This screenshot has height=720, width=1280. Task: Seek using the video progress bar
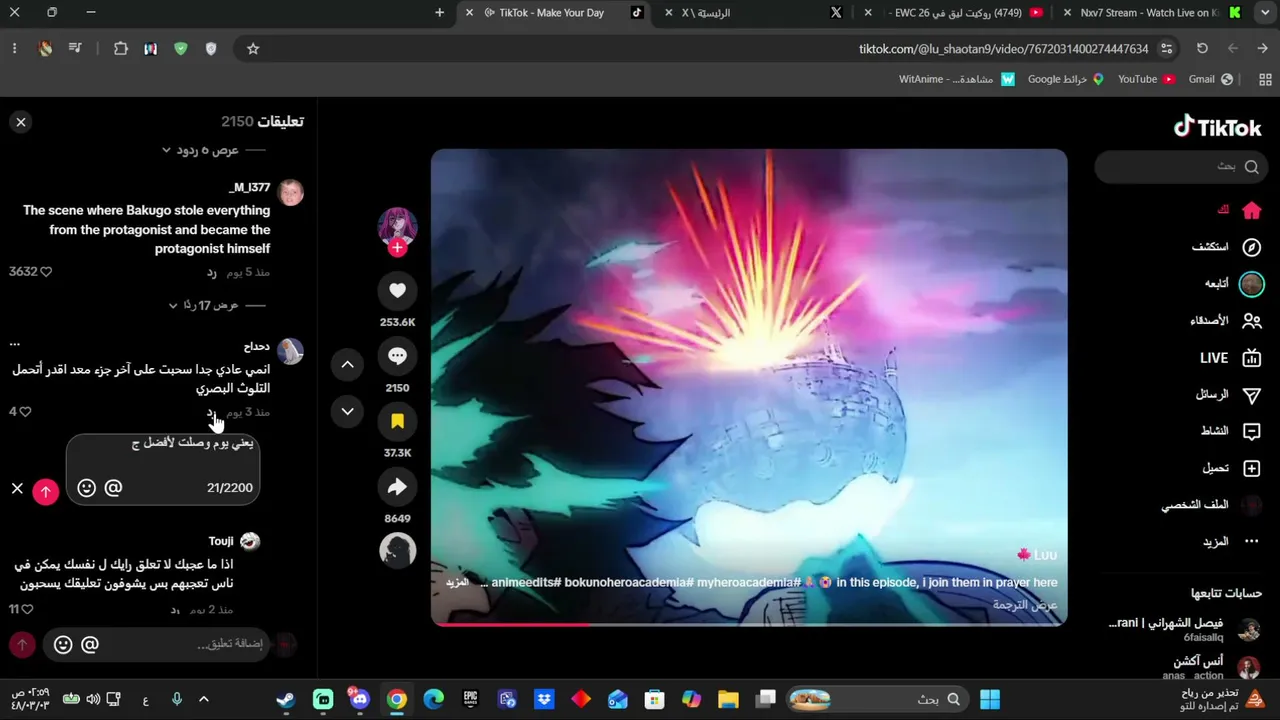pos(749,624)
